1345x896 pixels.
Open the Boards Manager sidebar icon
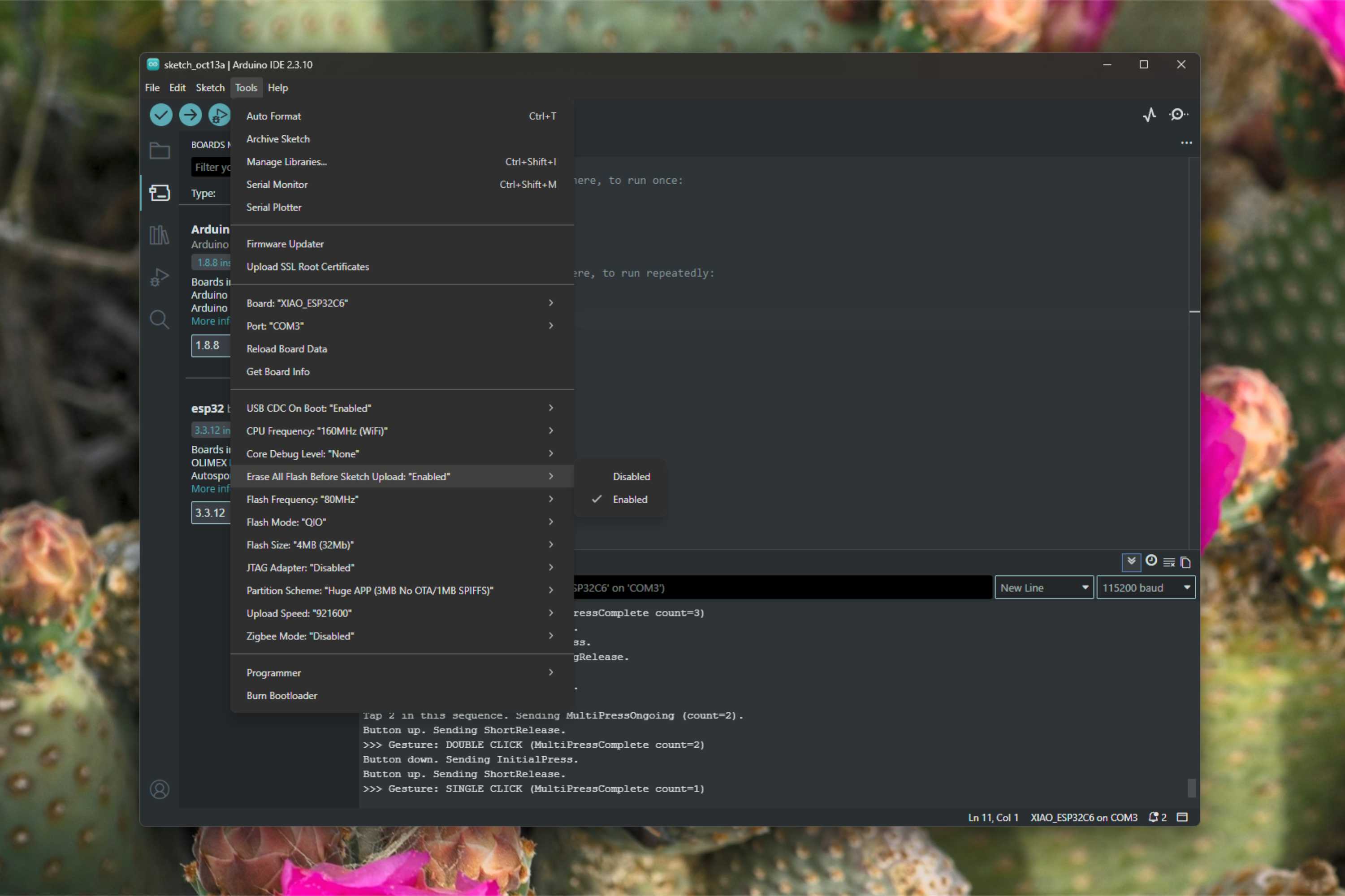click(x=160, y=193)
